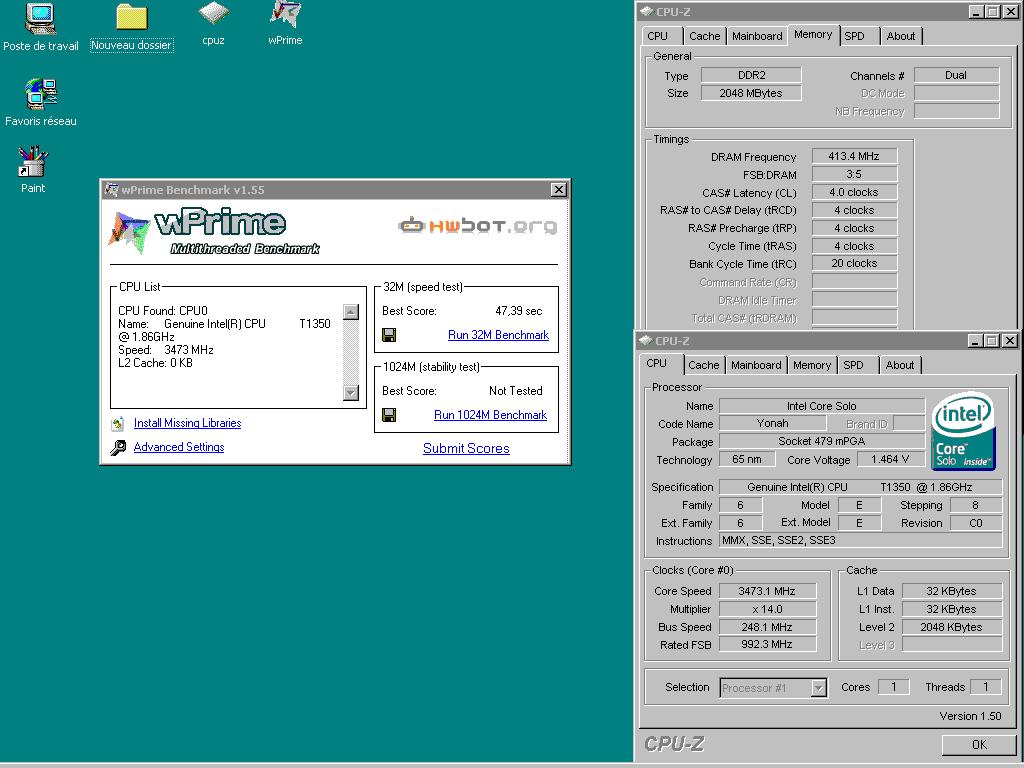Click the CAS# Latency value 4.0 clocks
Image resolution: width=1024 pixels, height=768 pixels.
tap(854, 193)
